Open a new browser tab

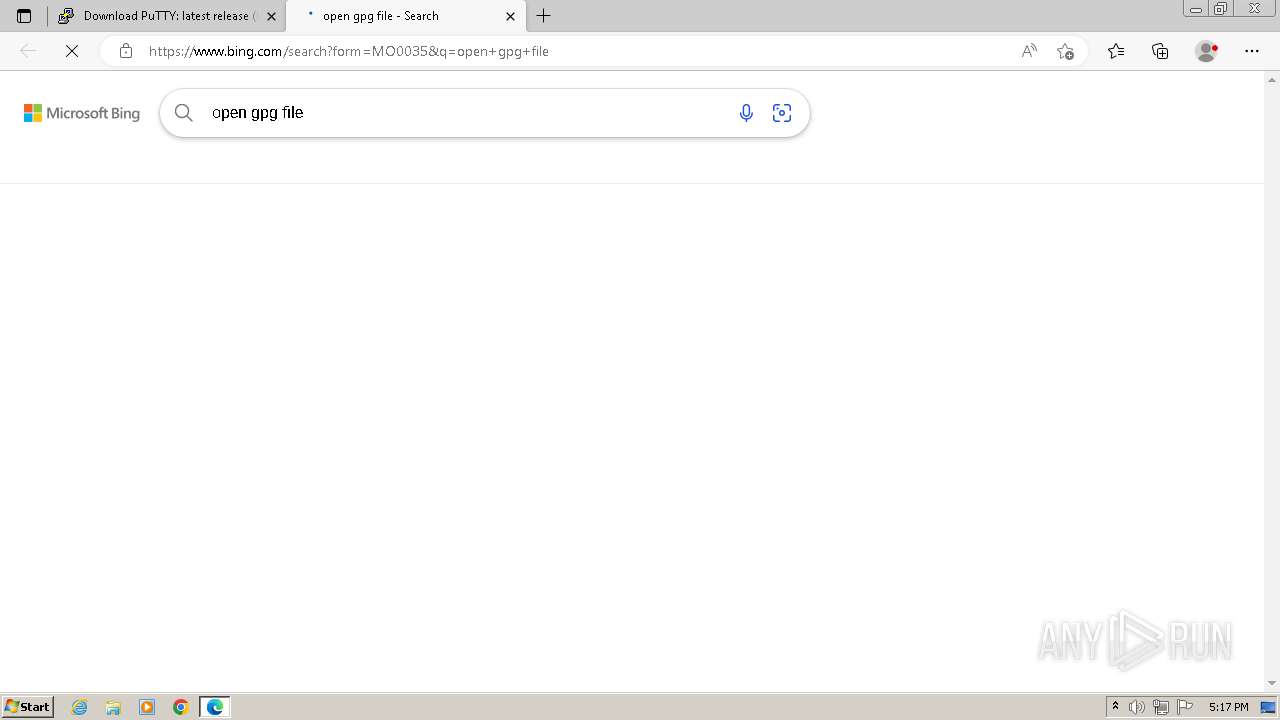(x=544, y=16)
